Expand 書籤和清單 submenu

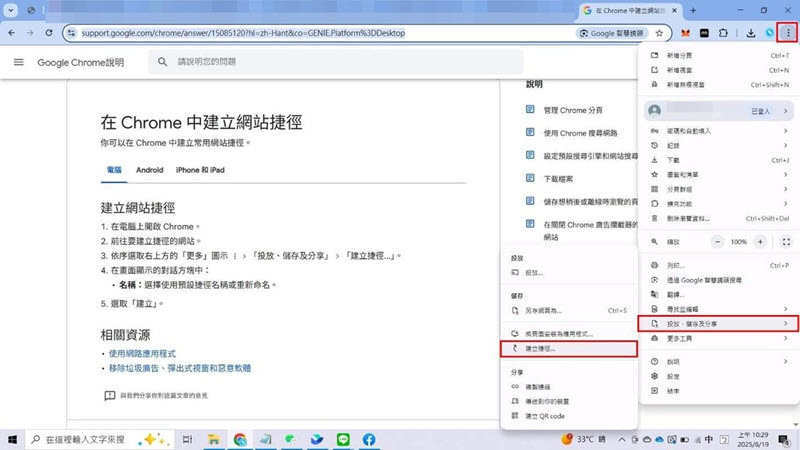pos(719,174)
